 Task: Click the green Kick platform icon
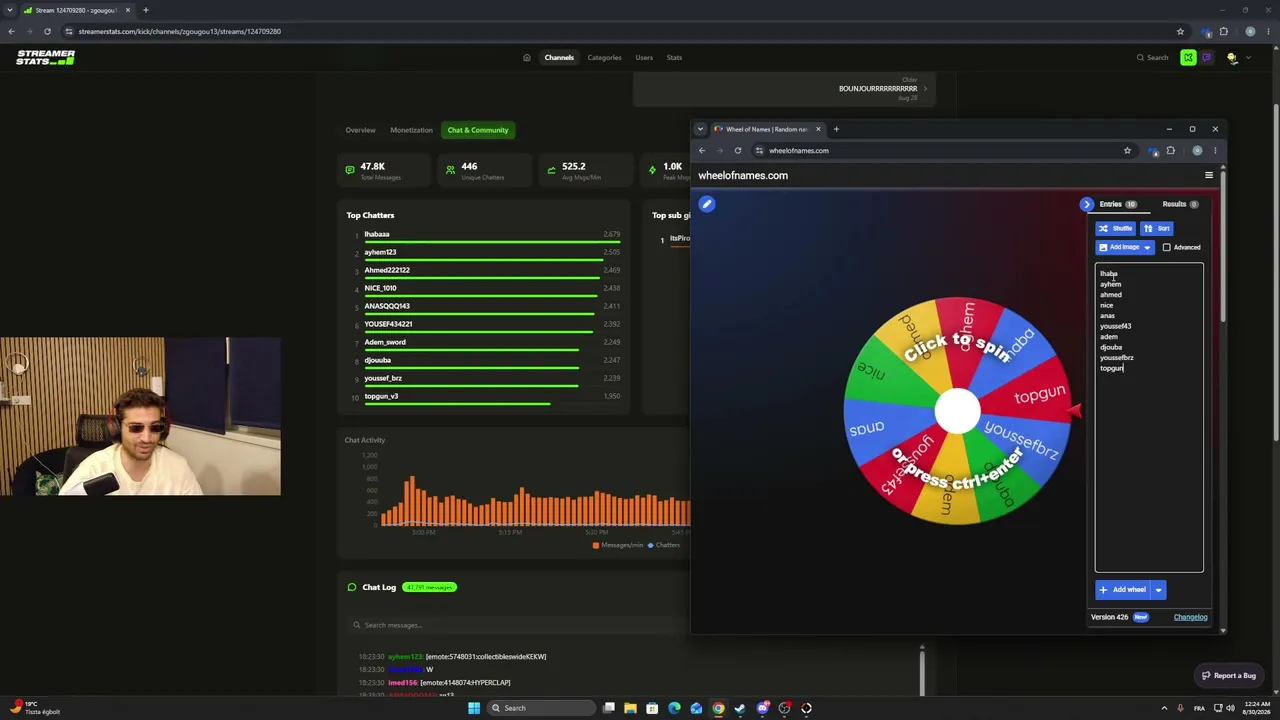click(x=1188, y=58)
